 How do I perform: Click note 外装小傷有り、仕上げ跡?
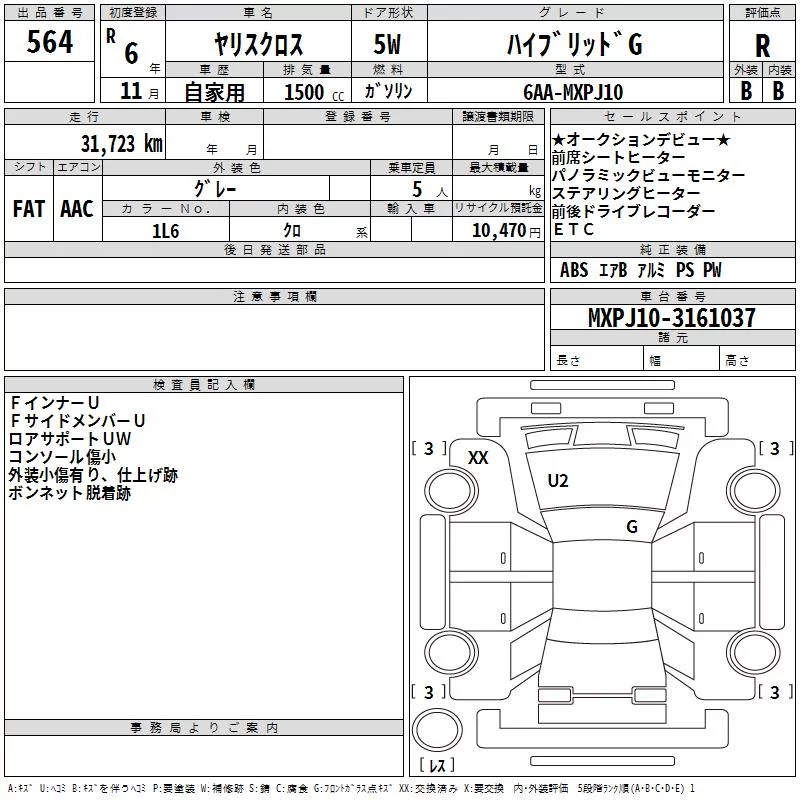click(x=93, y=475)
